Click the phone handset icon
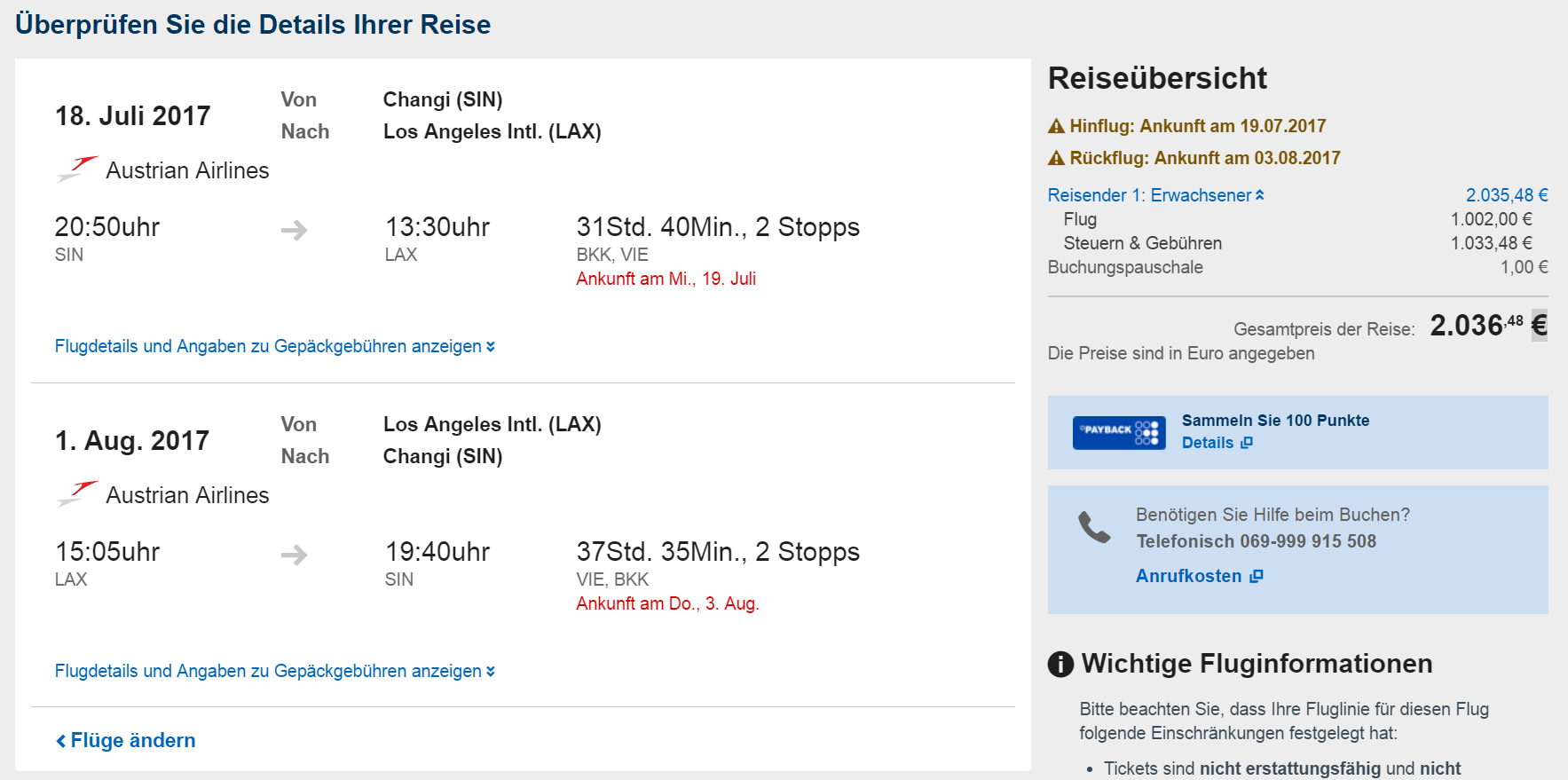Image resolution: width=1568 pixels, height=780 pixels. [1093, 527]
